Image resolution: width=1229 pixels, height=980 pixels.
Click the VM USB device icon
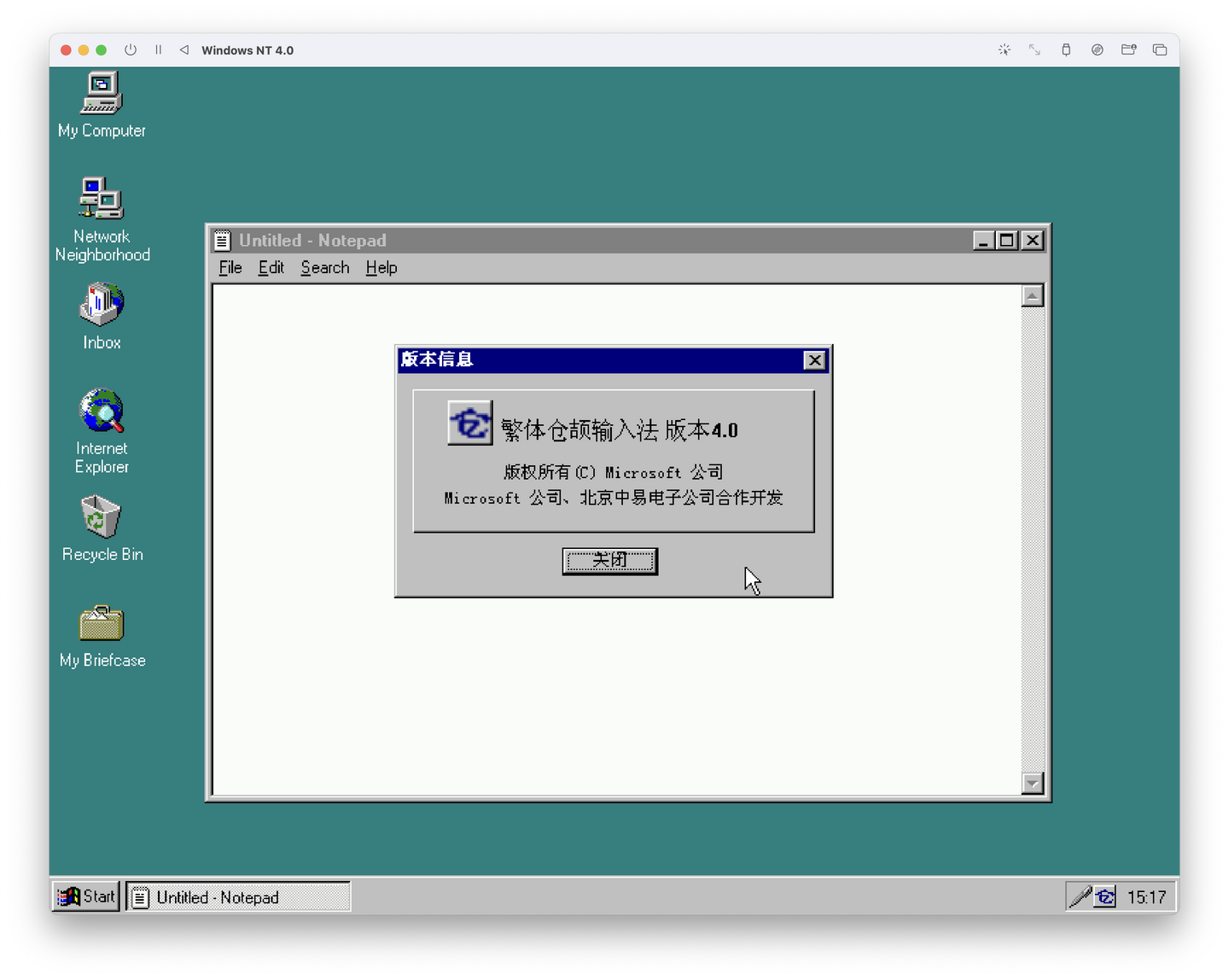tap(1066, 50)
